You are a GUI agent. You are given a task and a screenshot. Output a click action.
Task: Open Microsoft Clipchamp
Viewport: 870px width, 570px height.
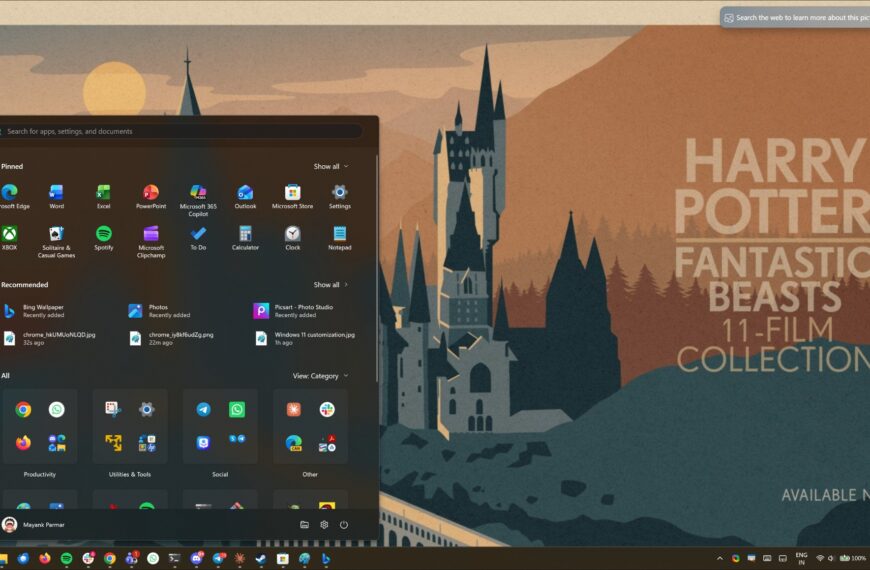[151, 241]
